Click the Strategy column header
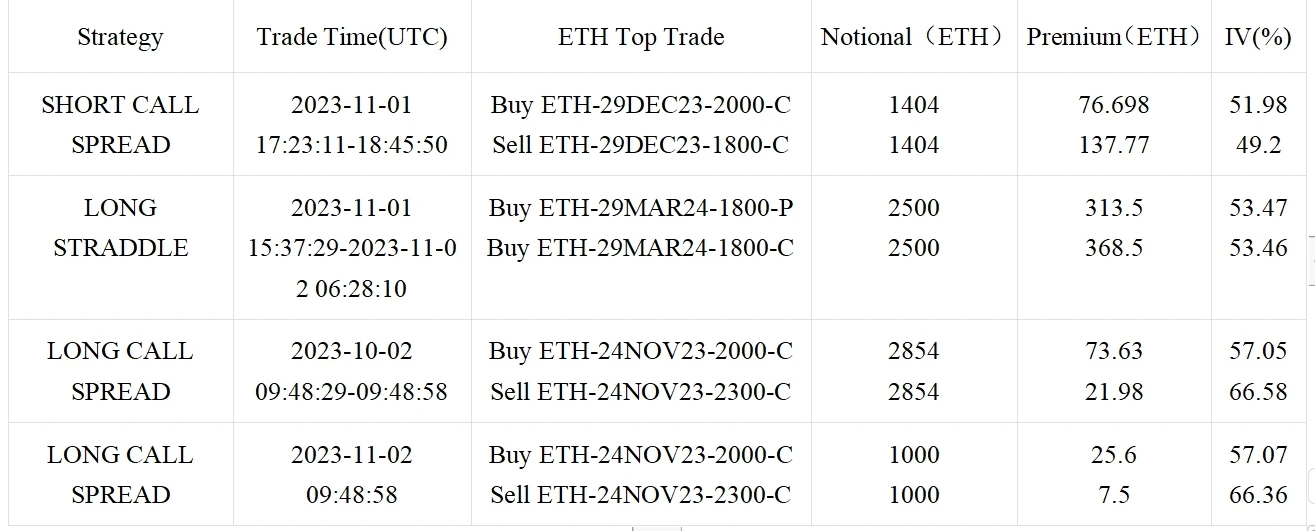Viewport: 1315px width, 531px height. (x=120, y=38)
